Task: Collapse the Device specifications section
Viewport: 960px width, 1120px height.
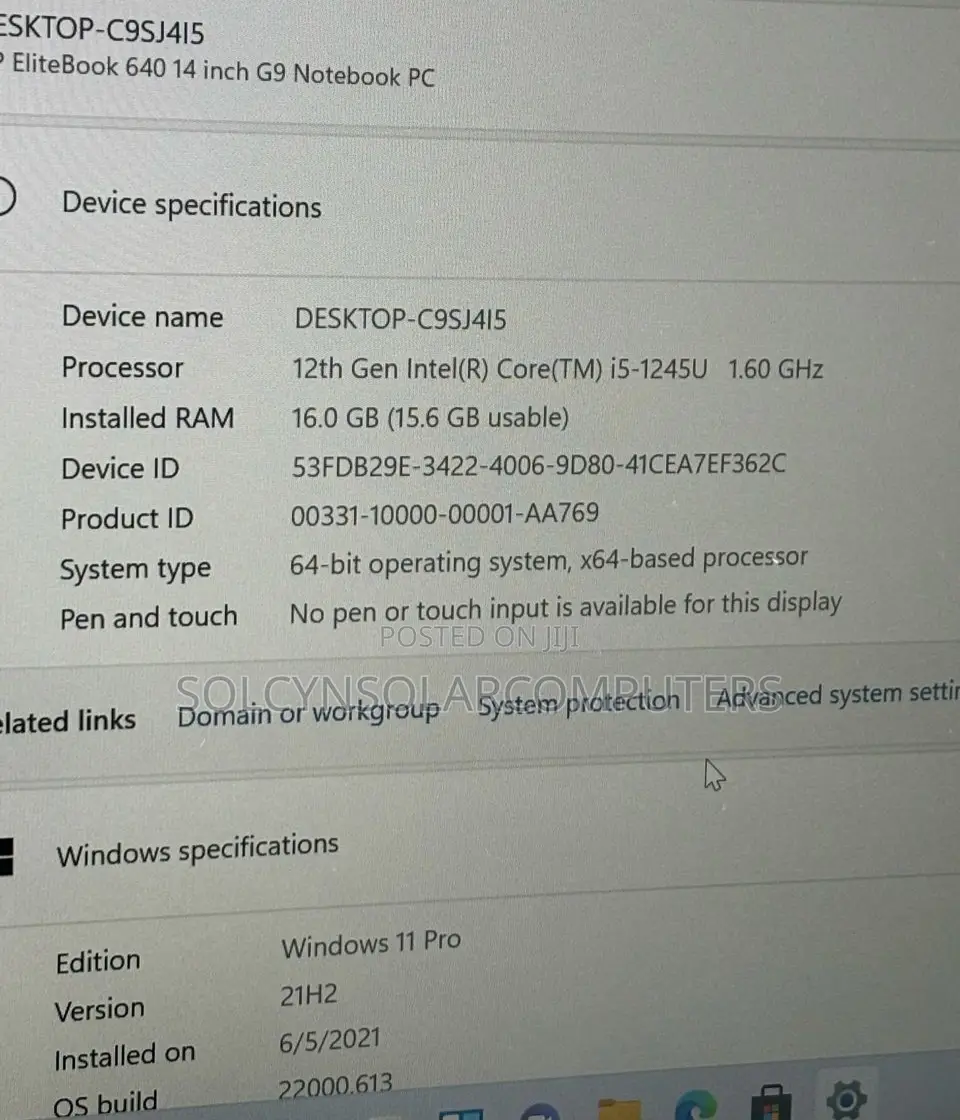Action: [189, 205]
